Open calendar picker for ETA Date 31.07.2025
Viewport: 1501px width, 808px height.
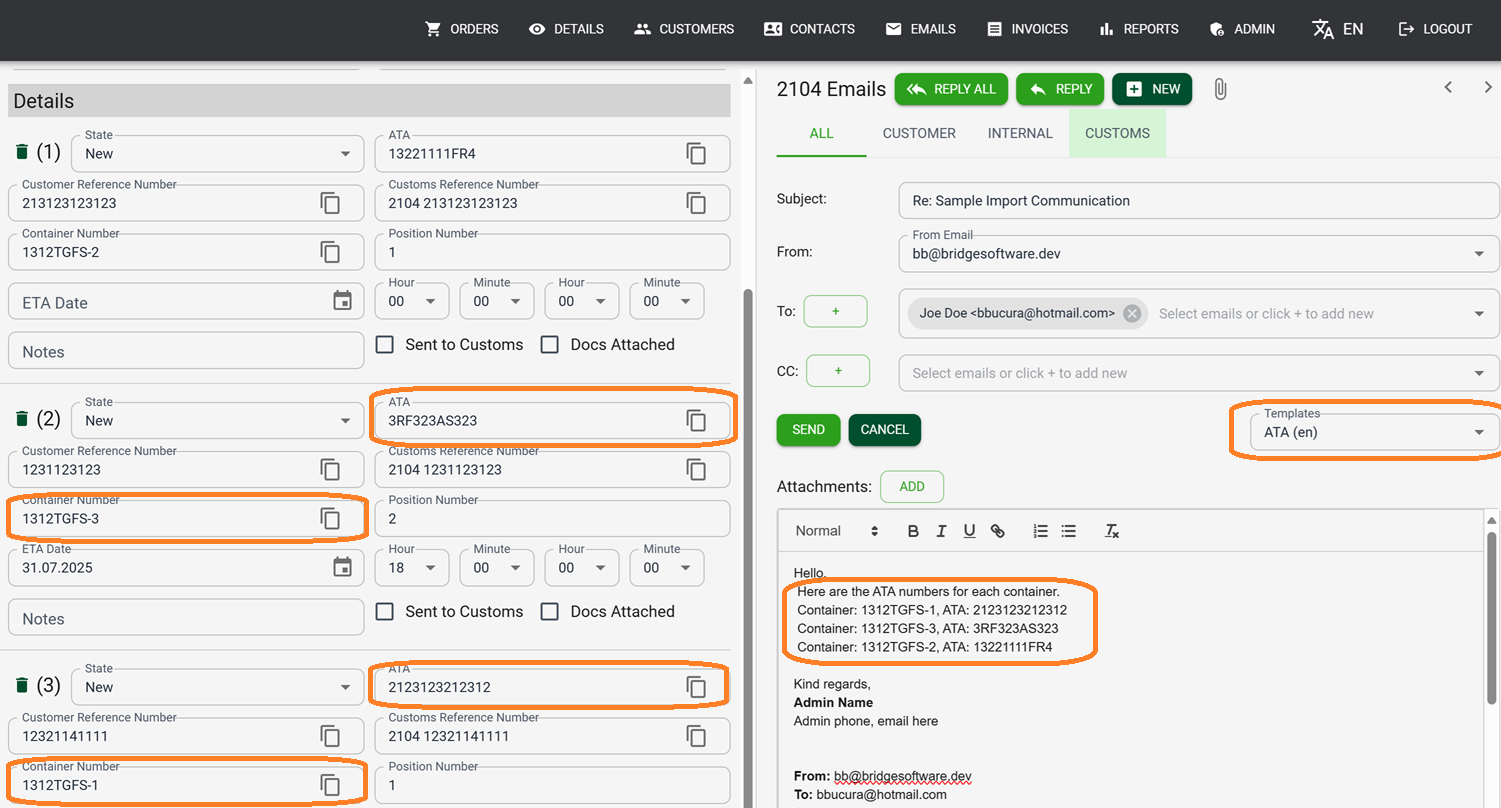click(x=342, y=567)
